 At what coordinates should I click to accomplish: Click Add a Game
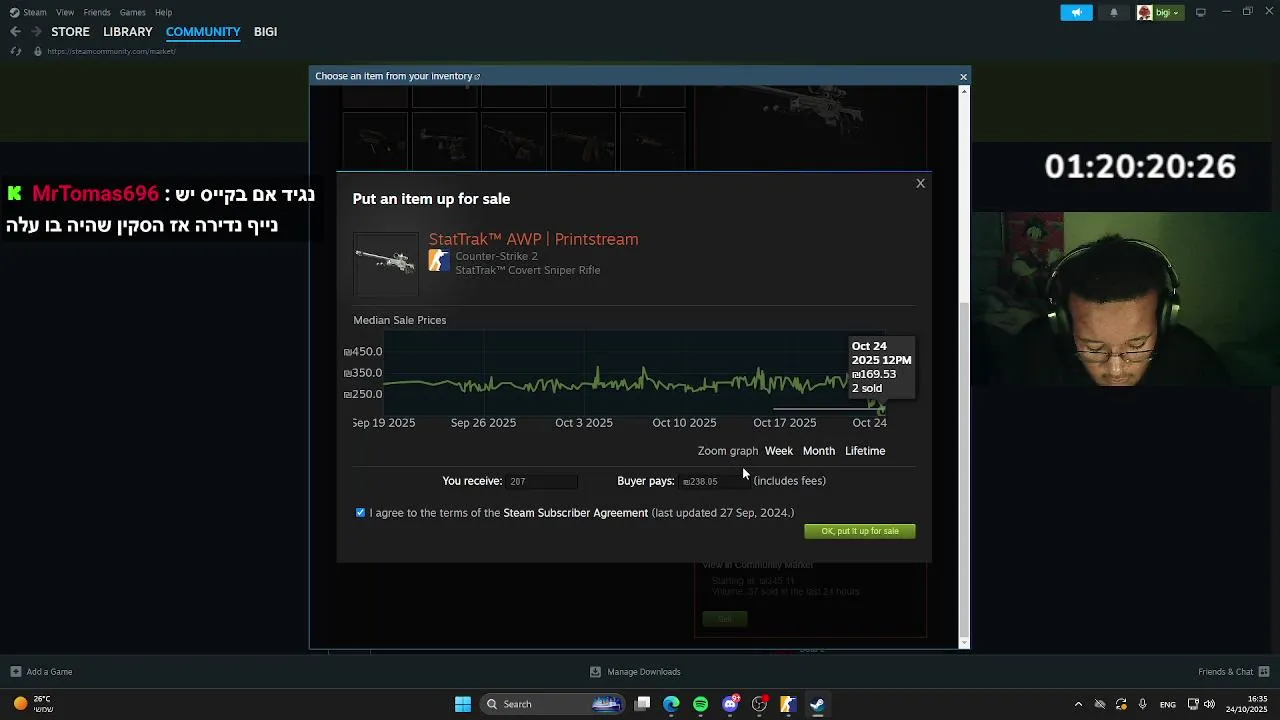41,672
